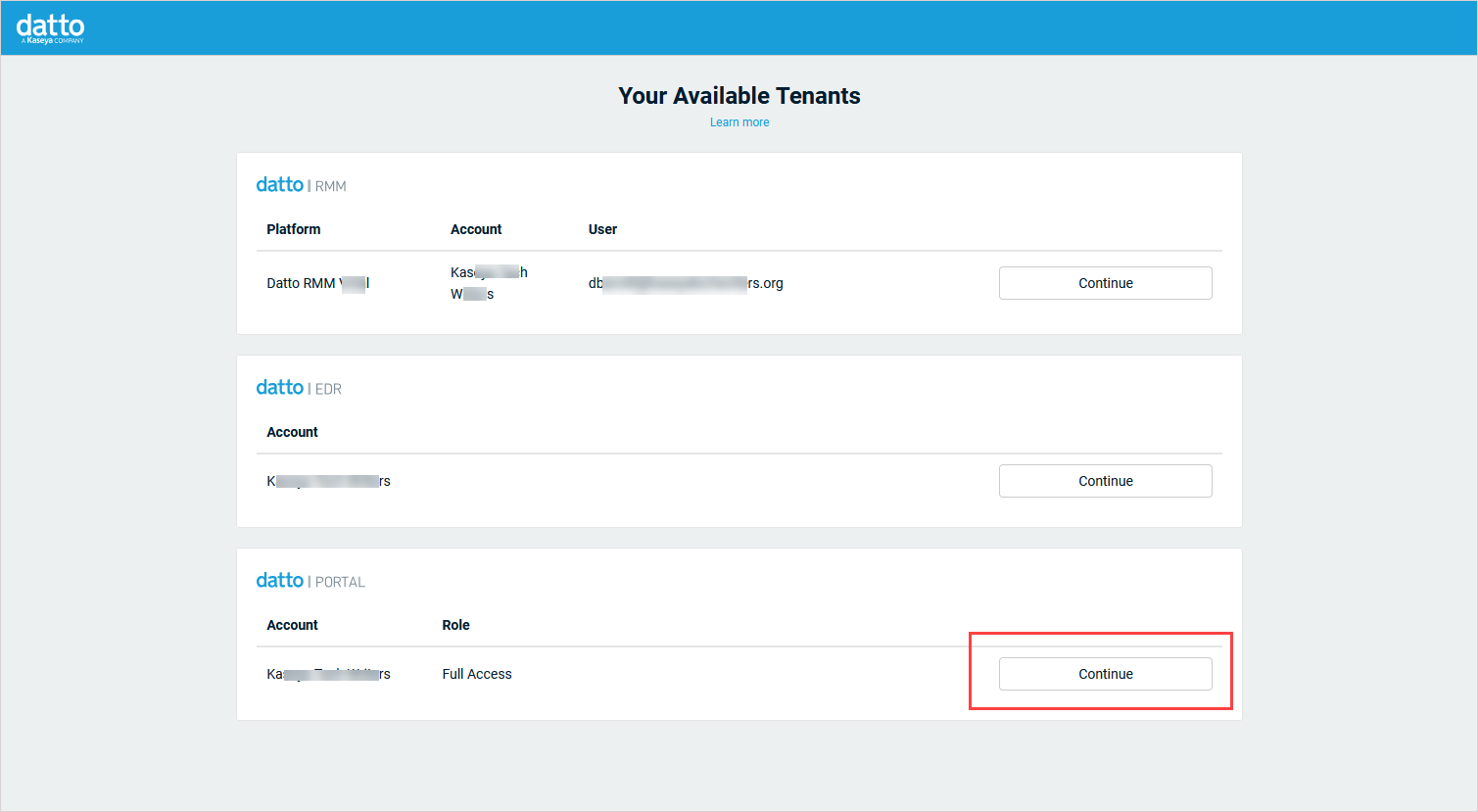
Task: Click the datto logo in header
Action: [50, 27]
